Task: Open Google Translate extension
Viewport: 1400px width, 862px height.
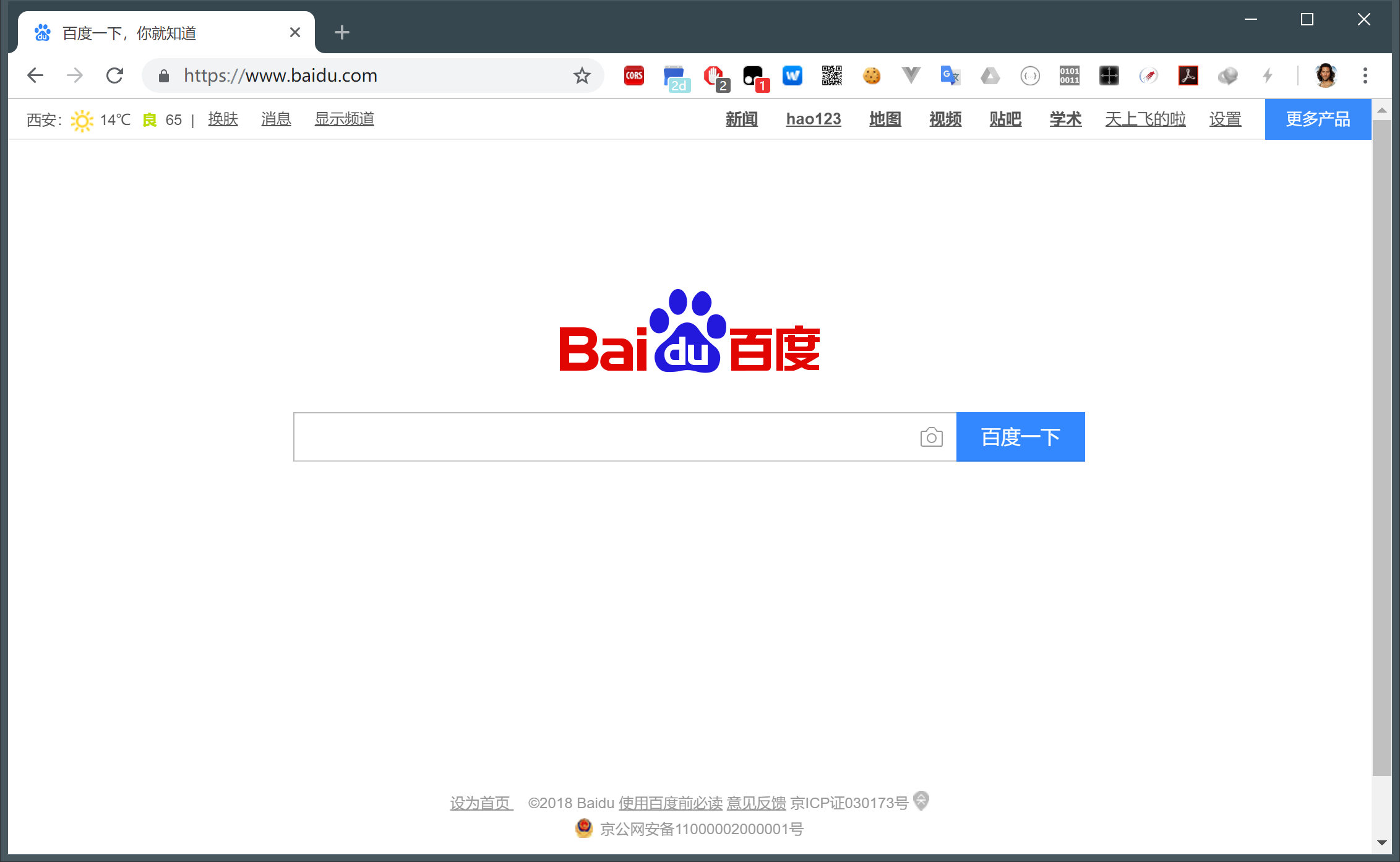Action: pos(950,75)
